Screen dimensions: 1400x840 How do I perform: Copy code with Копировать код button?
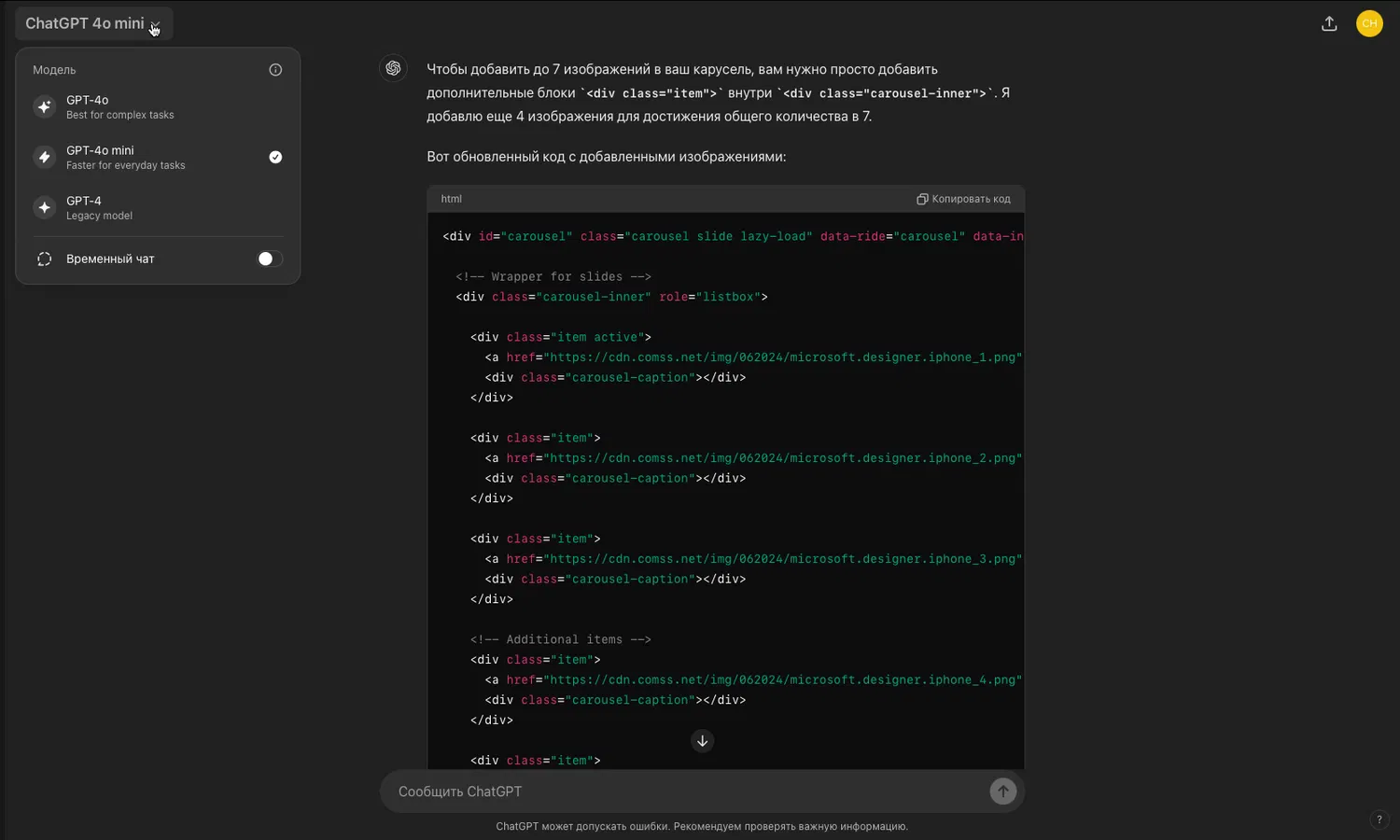[x=963, y=199]
